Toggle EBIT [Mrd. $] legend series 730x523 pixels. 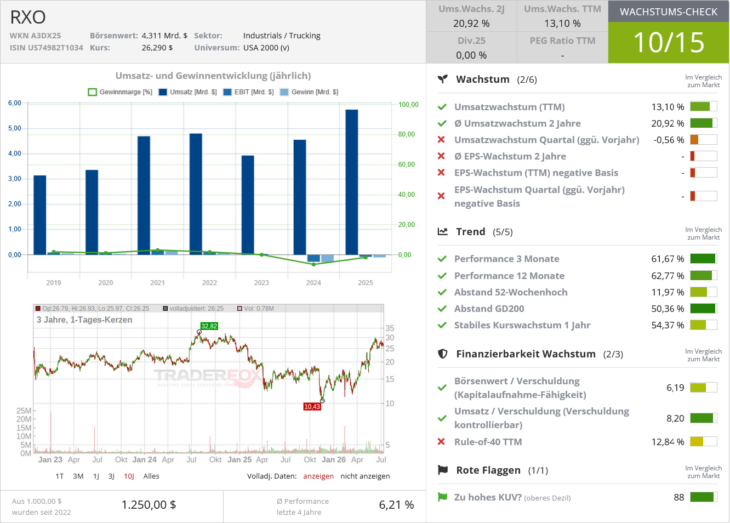[x=249, y=92]
